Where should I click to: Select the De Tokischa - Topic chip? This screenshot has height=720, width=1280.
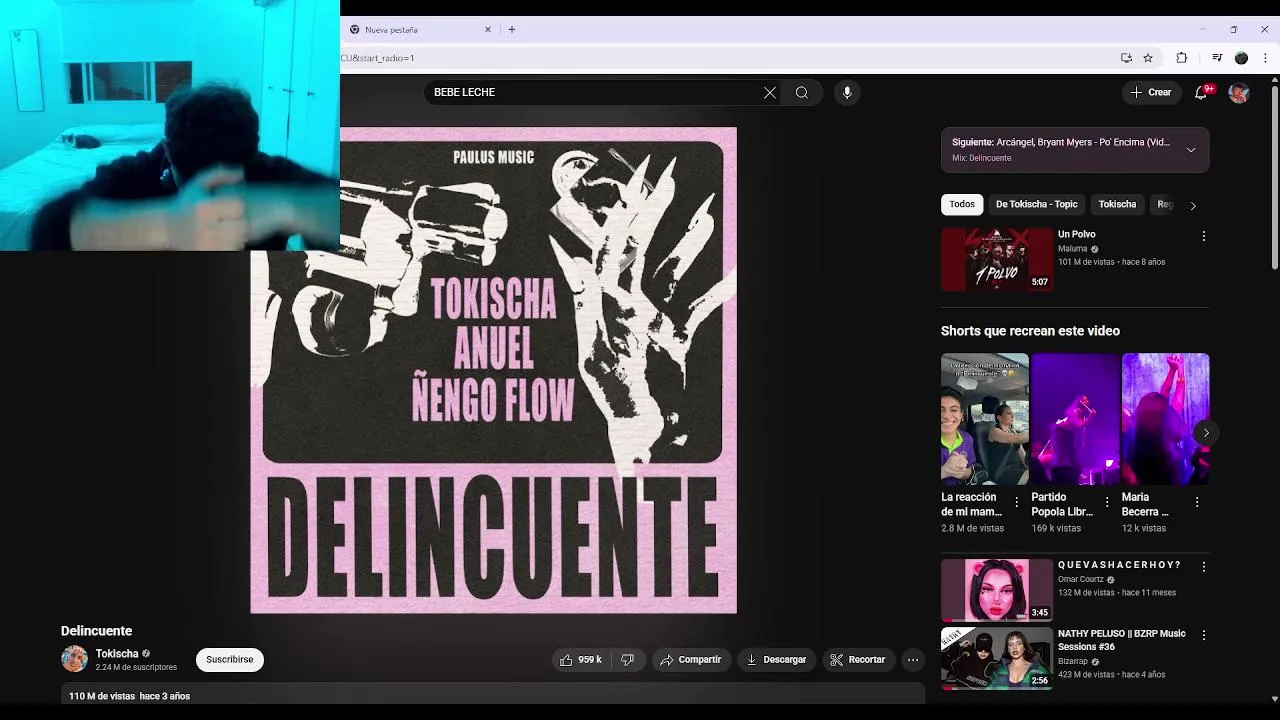pos(1036,204)
